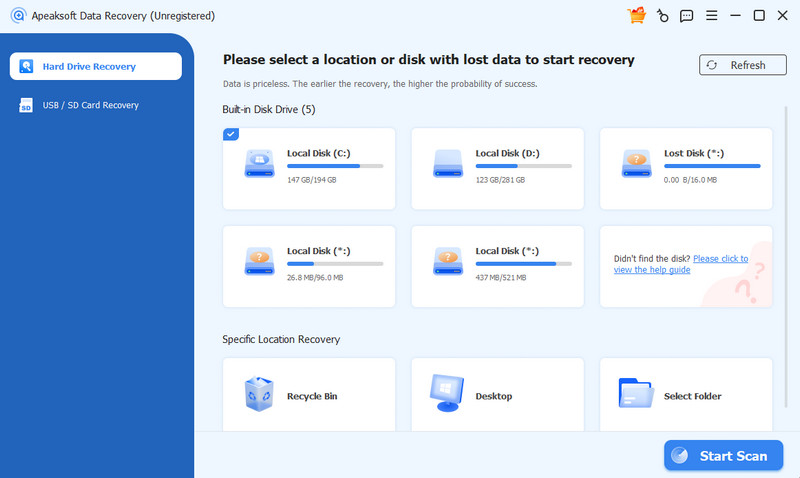800x478 pixels.
Task: Uncheck the Local Disk (C:) checkbox
Action: (x=231, y=134)
